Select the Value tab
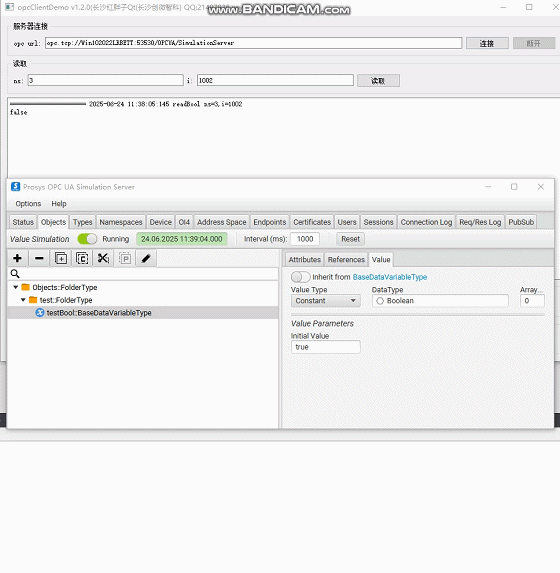The height and width of the screenshot is (573, 560). pyautogui.click(x=381, y=259)
